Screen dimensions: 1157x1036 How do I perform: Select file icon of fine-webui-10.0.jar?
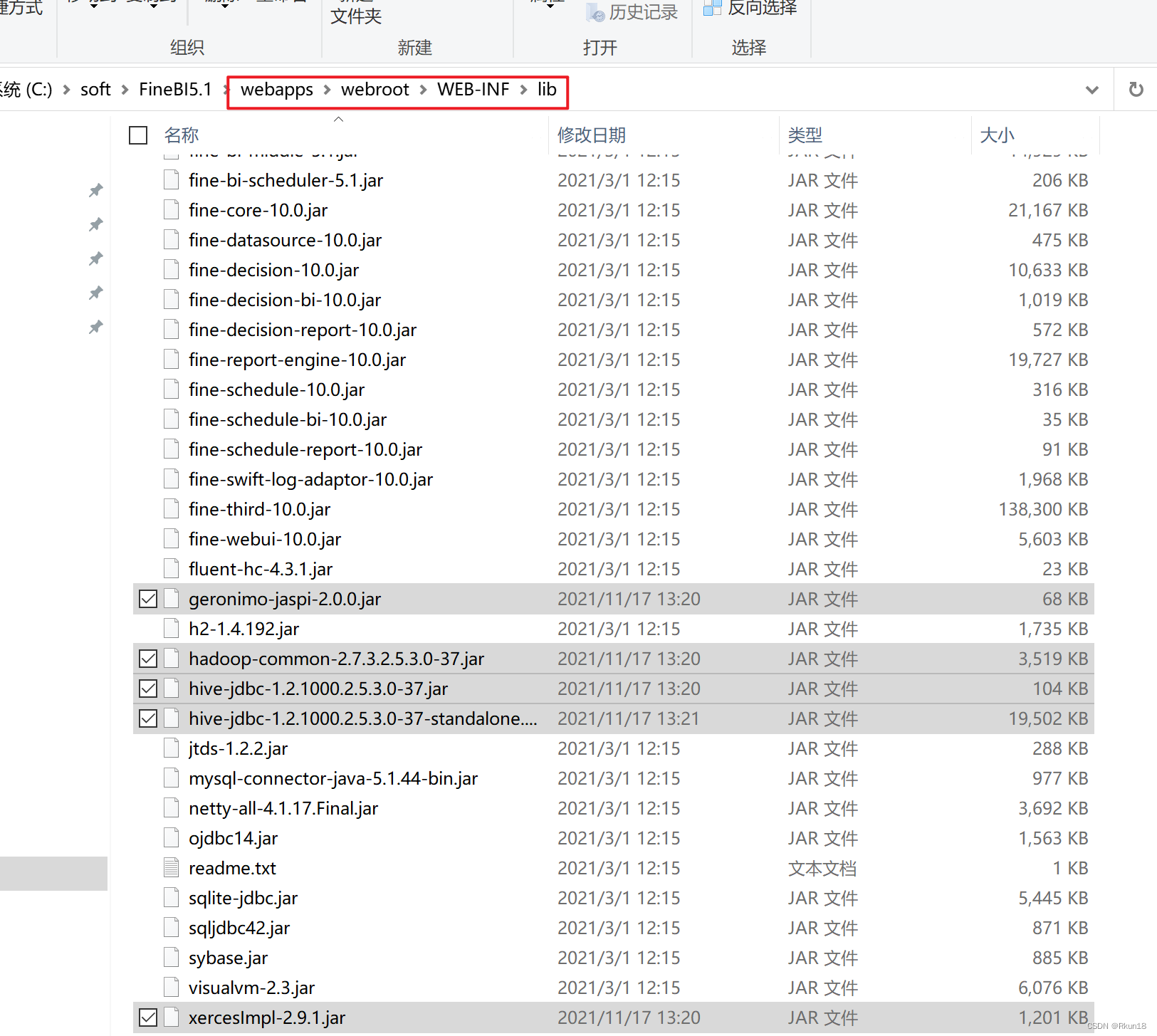pyautogui.click(x=171, y=539)
